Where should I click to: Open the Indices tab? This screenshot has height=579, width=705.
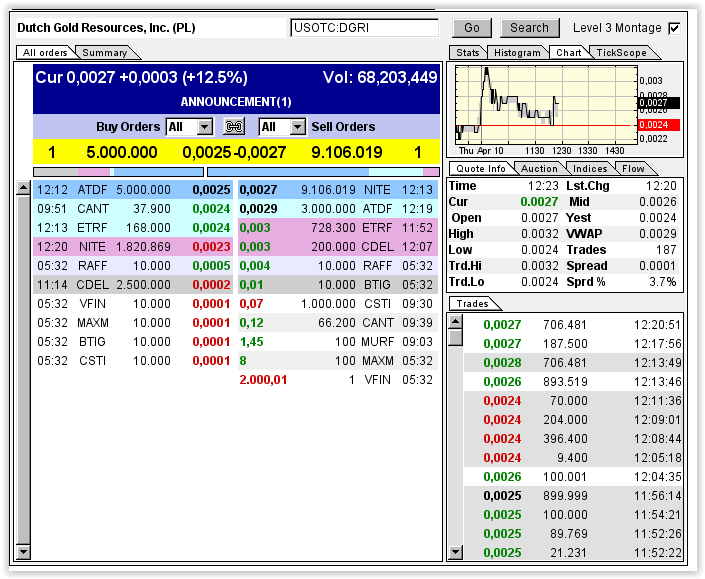click(x=590, y=169)
